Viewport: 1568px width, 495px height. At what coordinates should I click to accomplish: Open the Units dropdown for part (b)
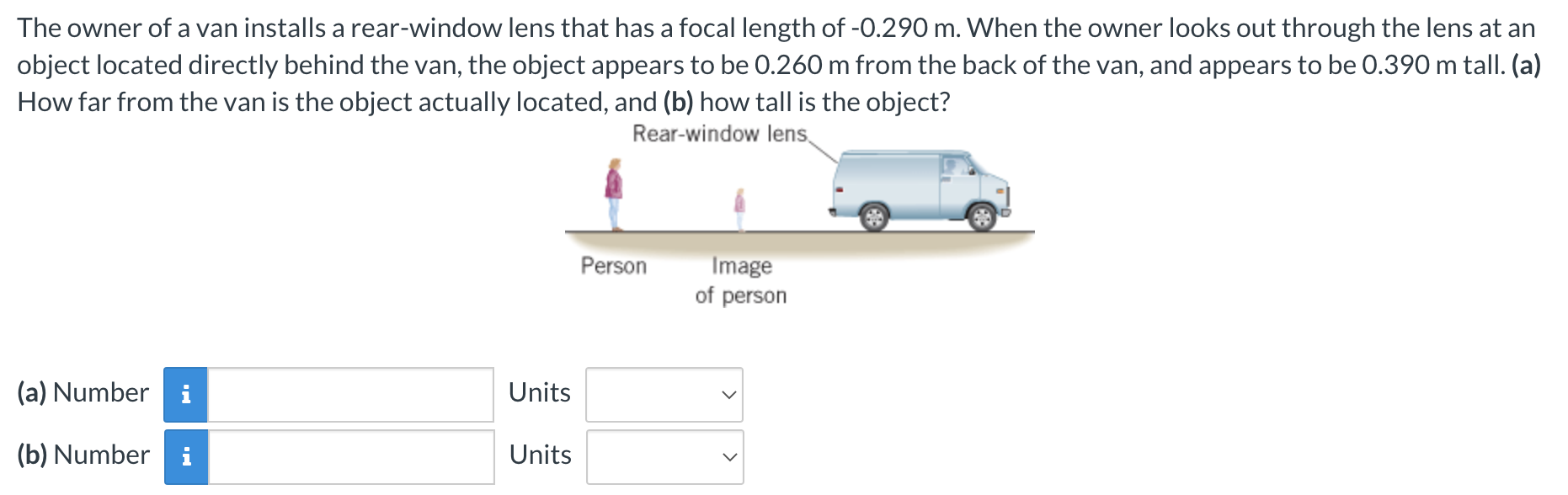coord(664,455)
